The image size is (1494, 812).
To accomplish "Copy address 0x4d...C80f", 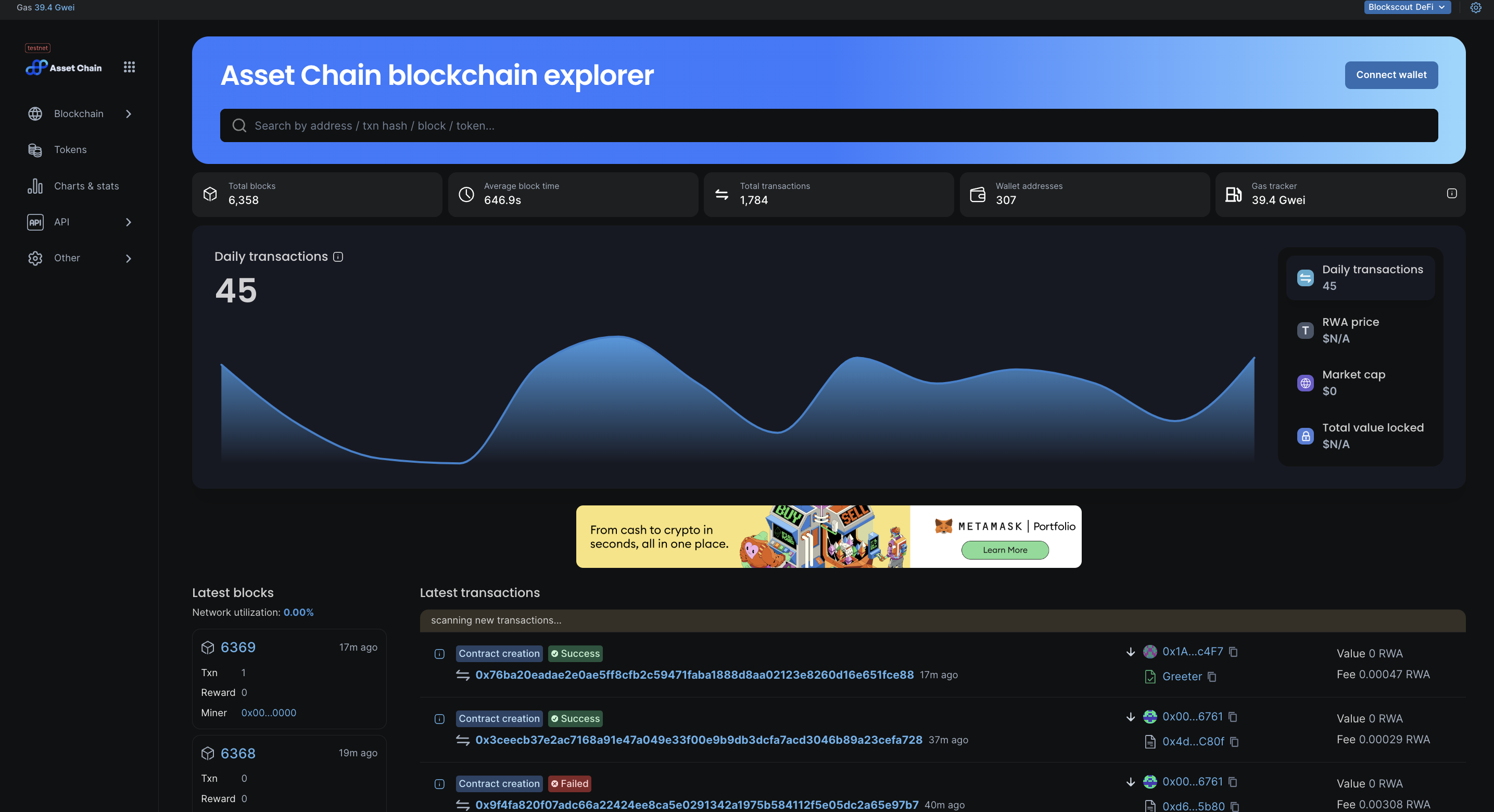I will [x=1234, y=742].
